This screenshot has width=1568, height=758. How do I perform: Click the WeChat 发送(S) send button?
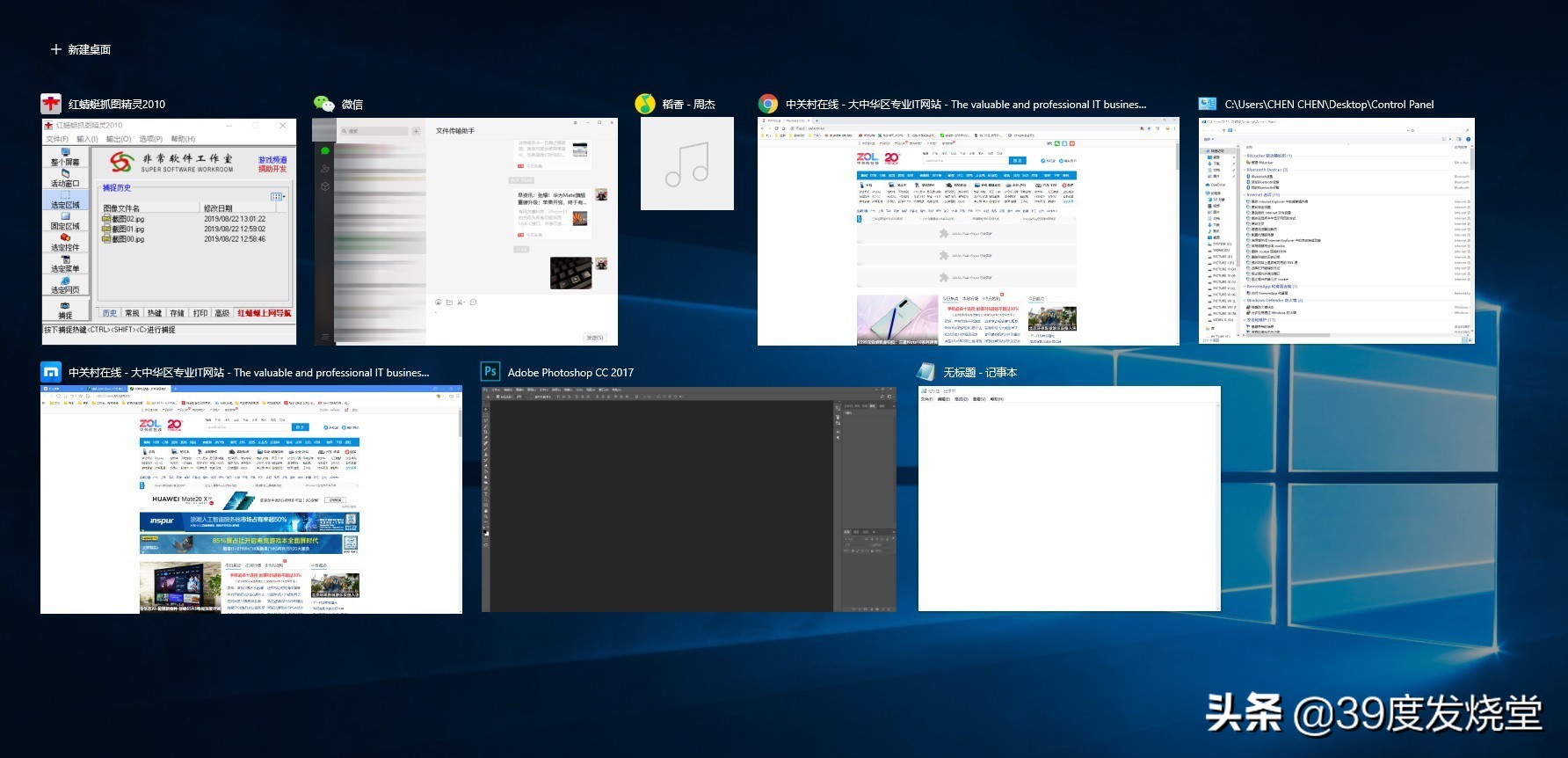[595, 338]
